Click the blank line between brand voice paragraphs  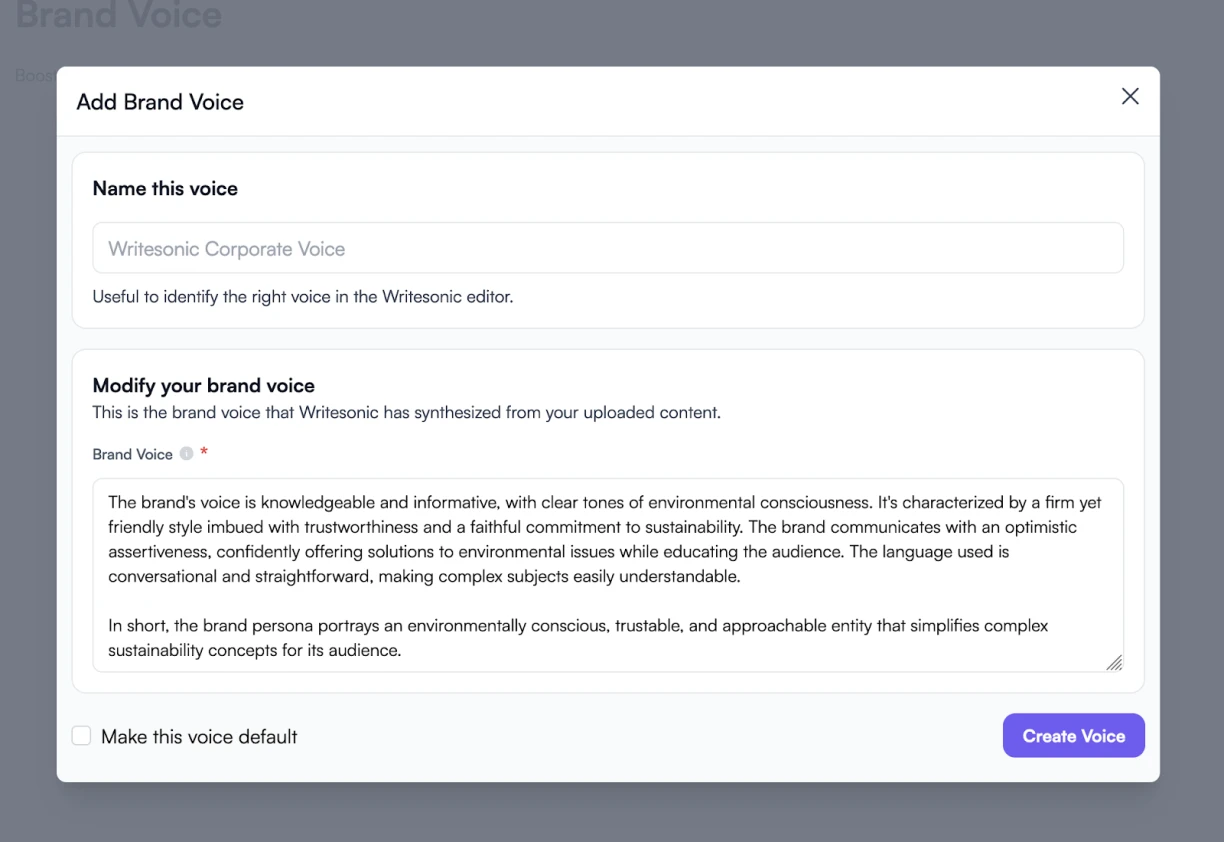[x=600, y=601]
